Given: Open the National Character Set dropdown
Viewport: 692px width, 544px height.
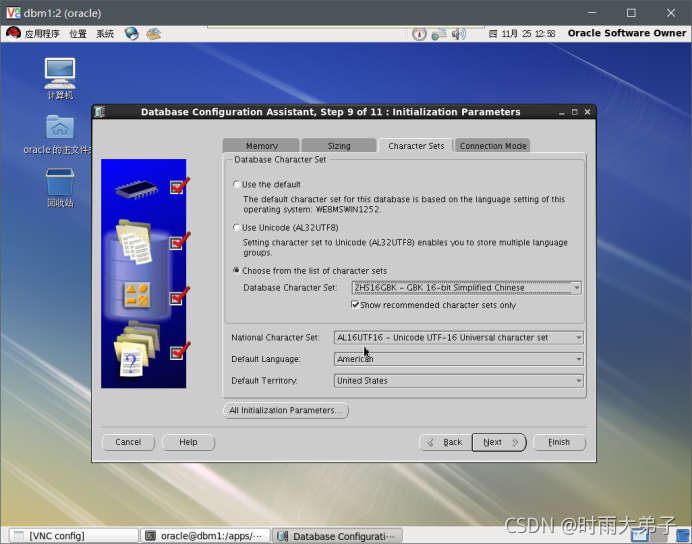Looking at the screenshot, I should point(459,338).
